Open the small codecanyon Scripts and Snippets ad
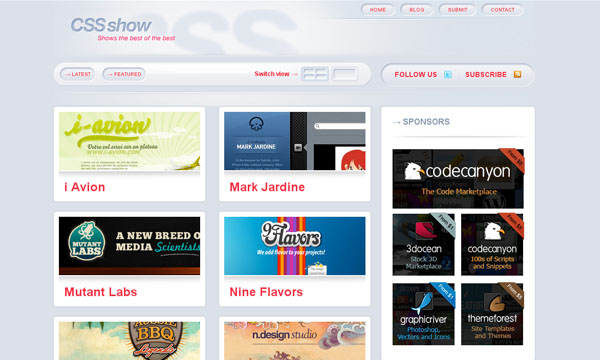The height and width of the screenshot is (360, 600). [492, 245]
